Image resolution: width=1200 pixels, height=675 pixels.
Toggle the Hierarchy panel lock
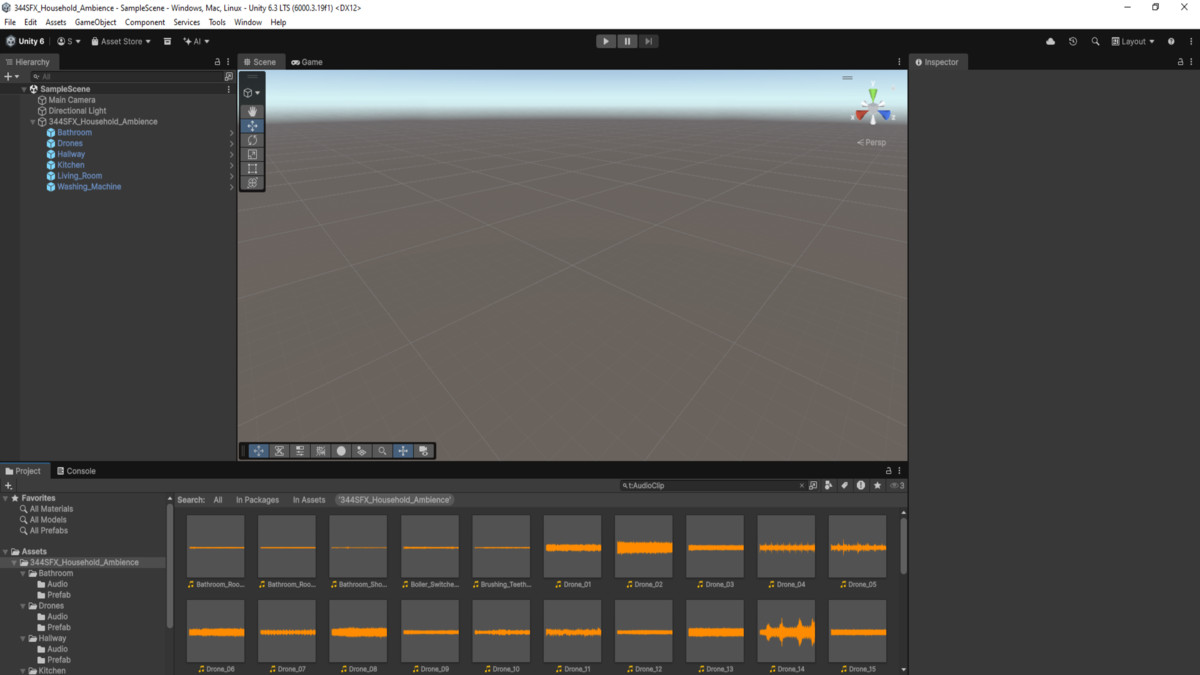point(218,62)
